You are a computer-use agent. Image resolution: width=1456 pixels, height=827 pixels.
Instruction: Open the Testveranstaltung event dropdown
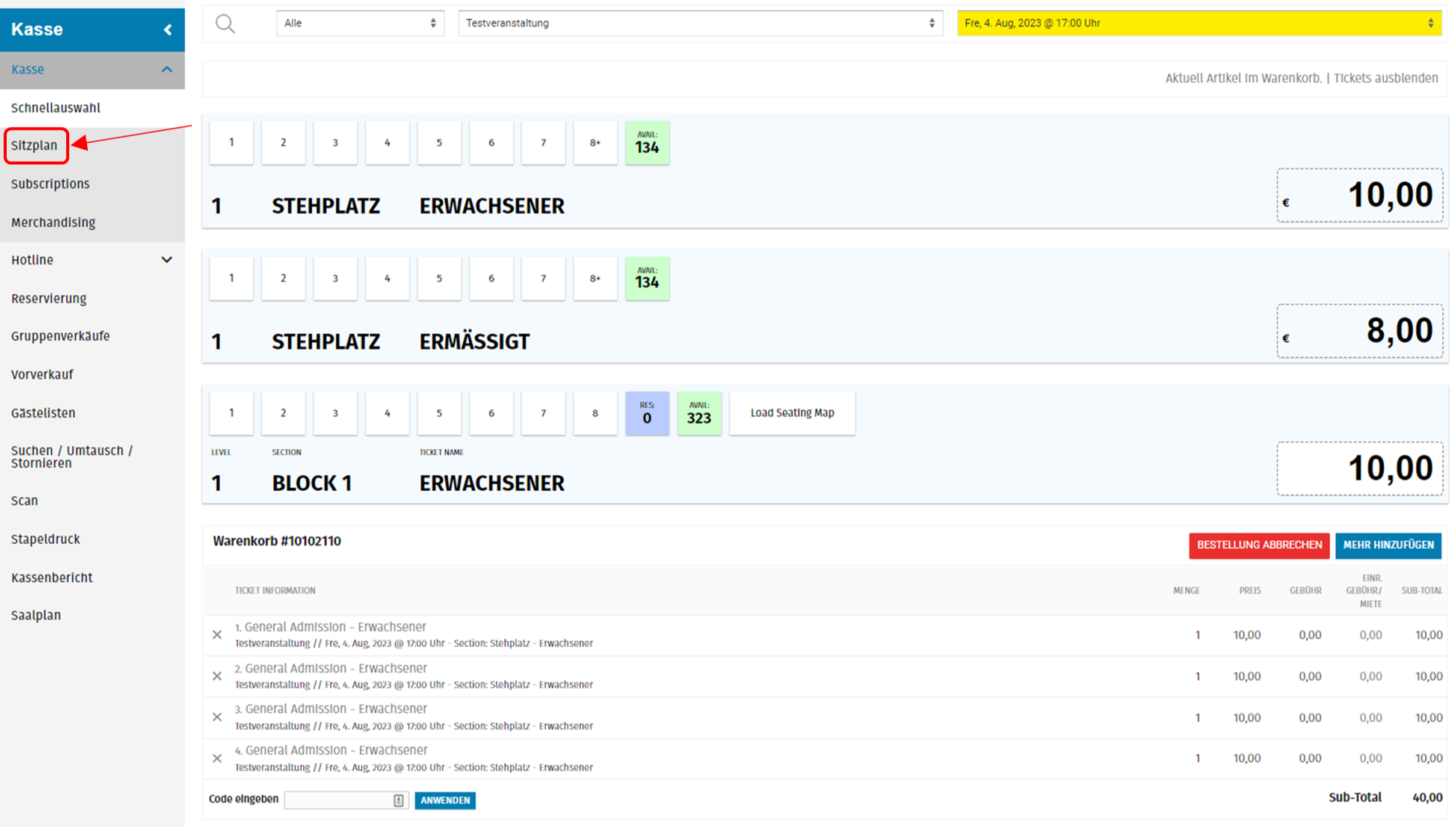click(700, 23)
